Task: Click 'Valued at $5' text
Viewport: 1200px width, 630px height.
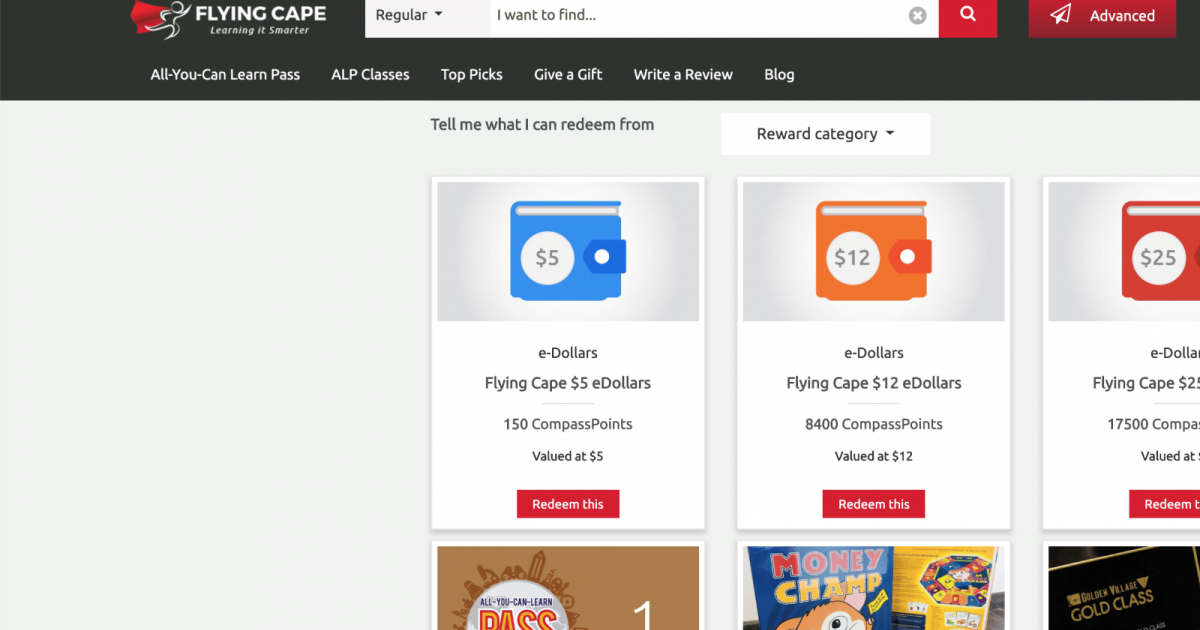Action: [568, 456]
